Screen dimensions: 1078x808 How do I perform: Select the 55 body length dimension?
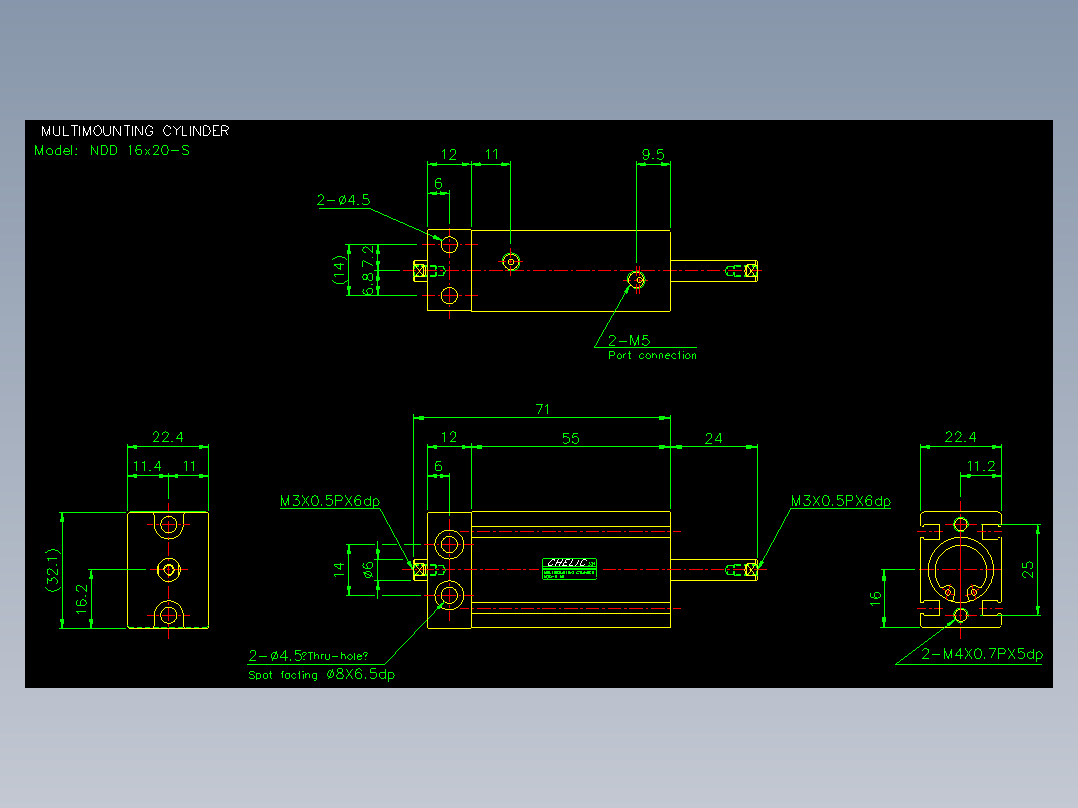[x=571, y=439]
